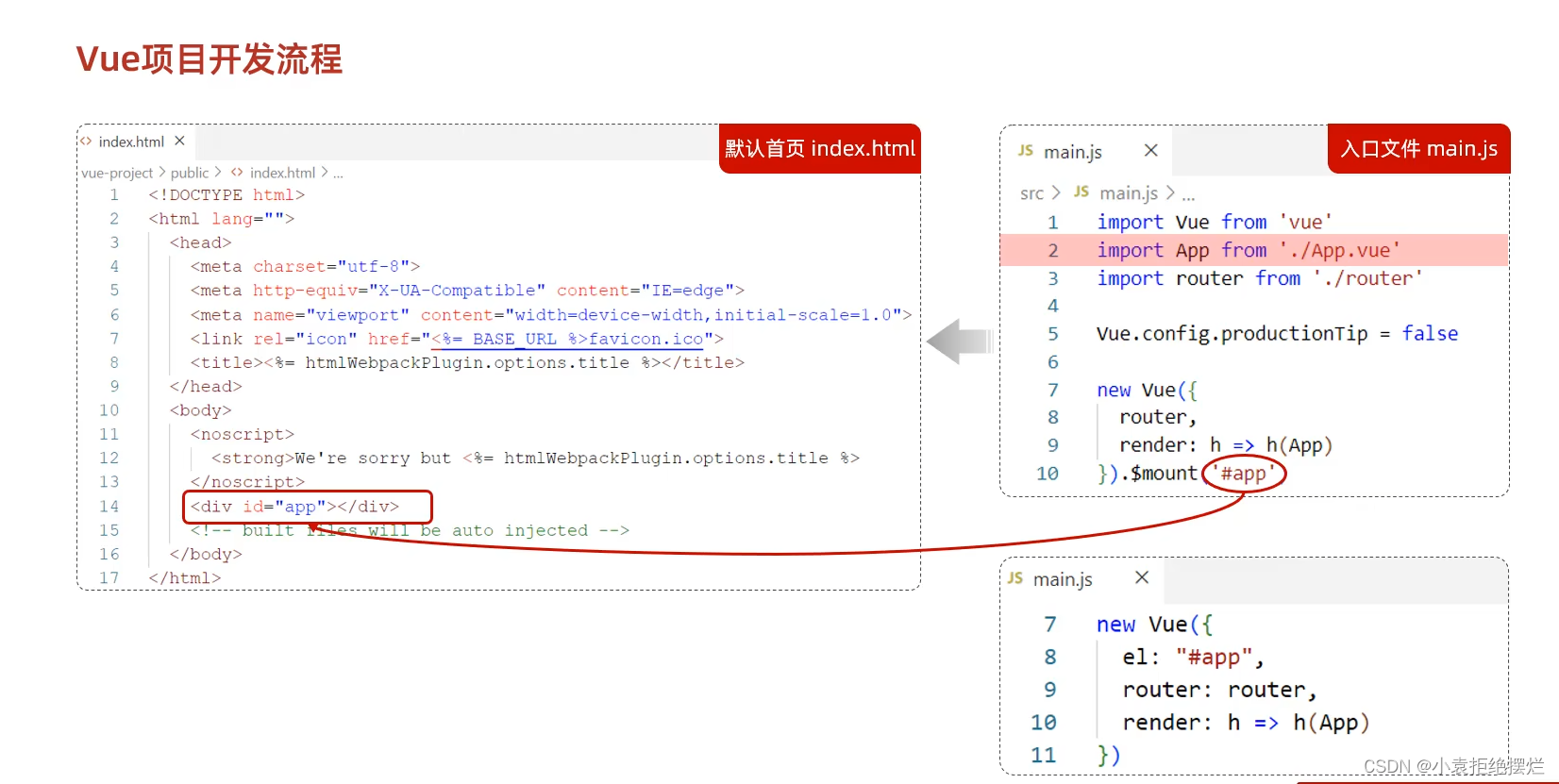This screenshot has height=784, width=1559.
Task: Click public folder in the breadcrumb path
Action: pyautogui.click(x=190, y=173)
